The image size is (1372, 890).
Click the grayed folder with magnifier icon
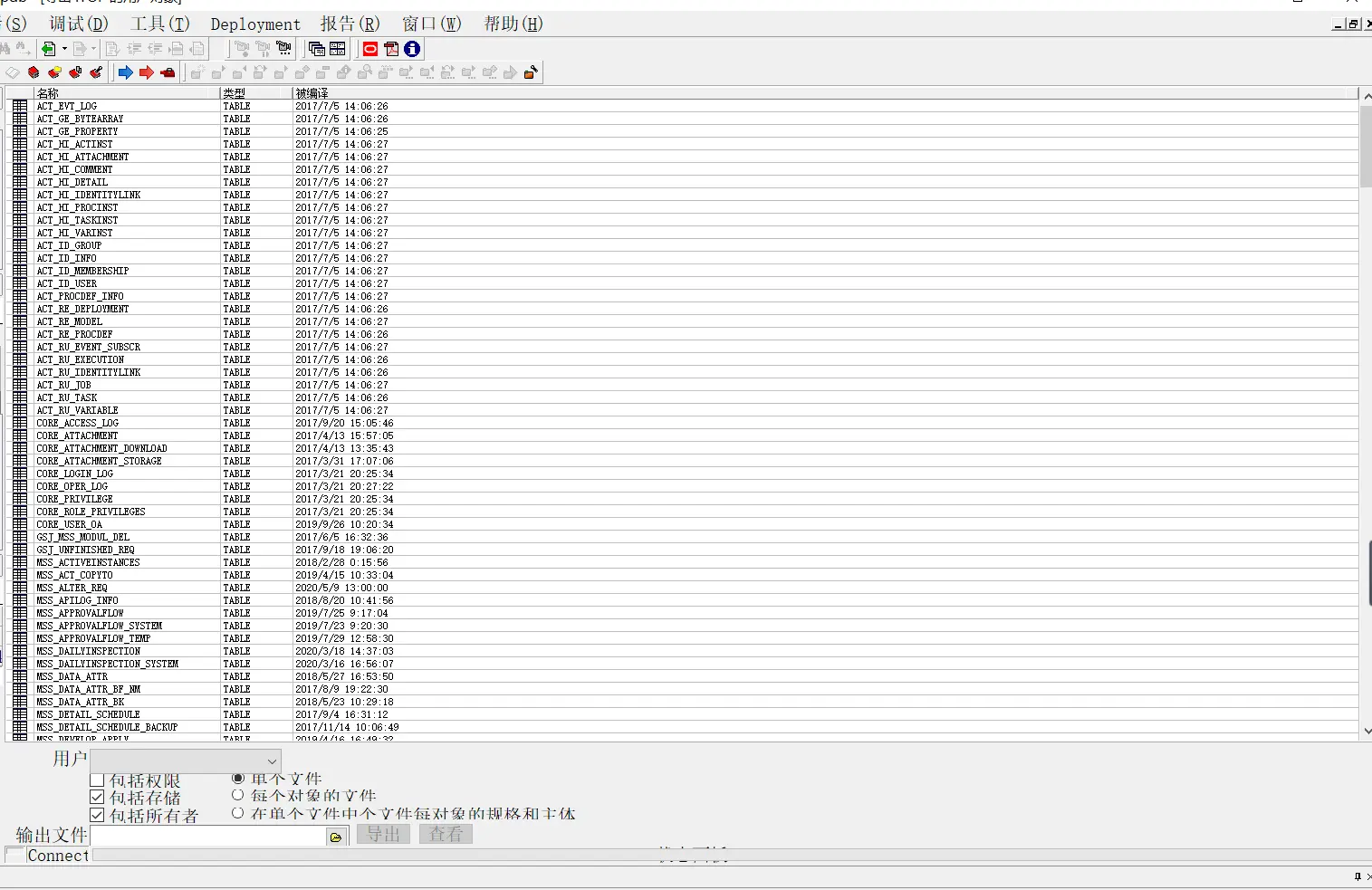(x=364, y=72)
